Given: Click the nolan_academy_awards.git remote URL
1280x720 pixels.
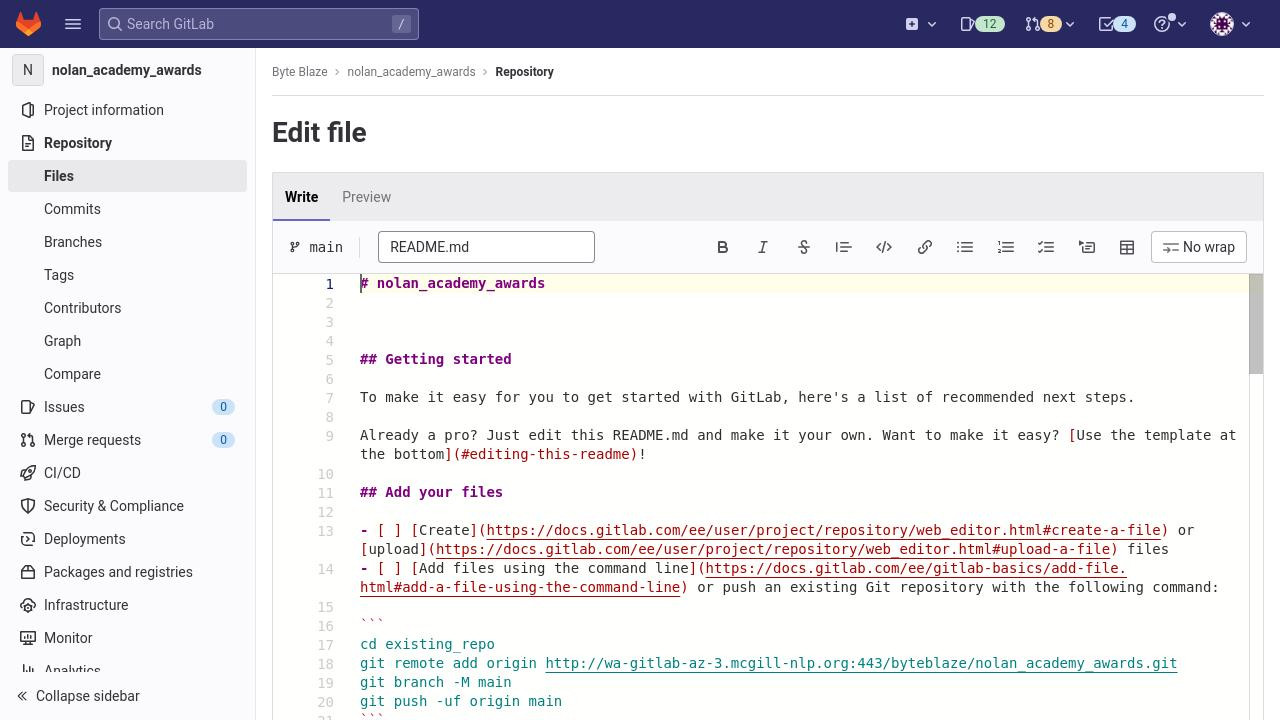Looking at the screenshot, I should (861, 663).
